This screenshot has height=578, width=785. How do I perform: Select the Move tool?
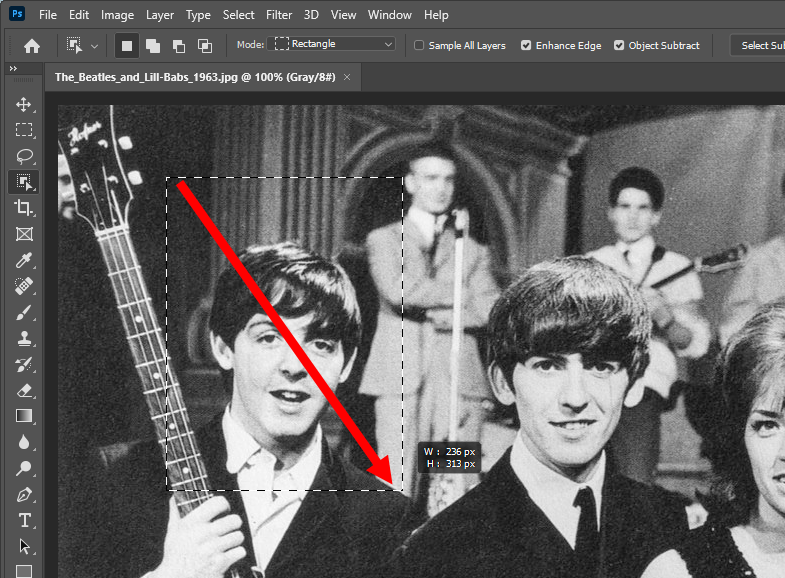click(x=24, y=104)
